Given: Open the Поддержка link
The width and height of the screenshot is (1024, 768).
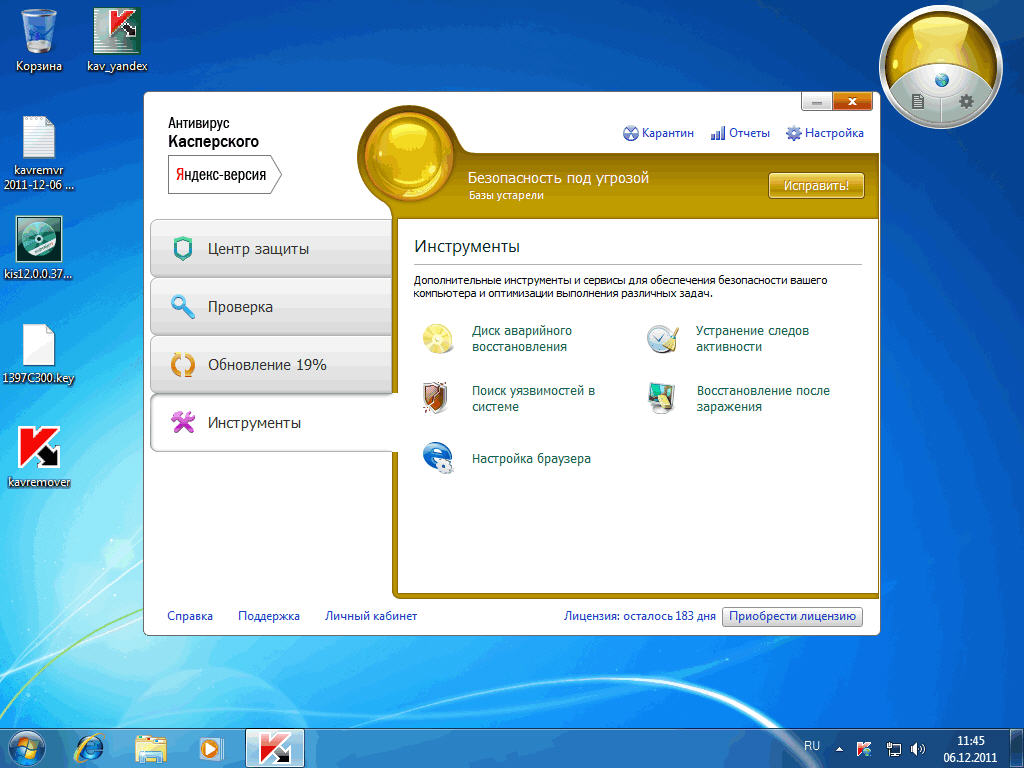Looking at the screenshot, I should click(268, 616).
